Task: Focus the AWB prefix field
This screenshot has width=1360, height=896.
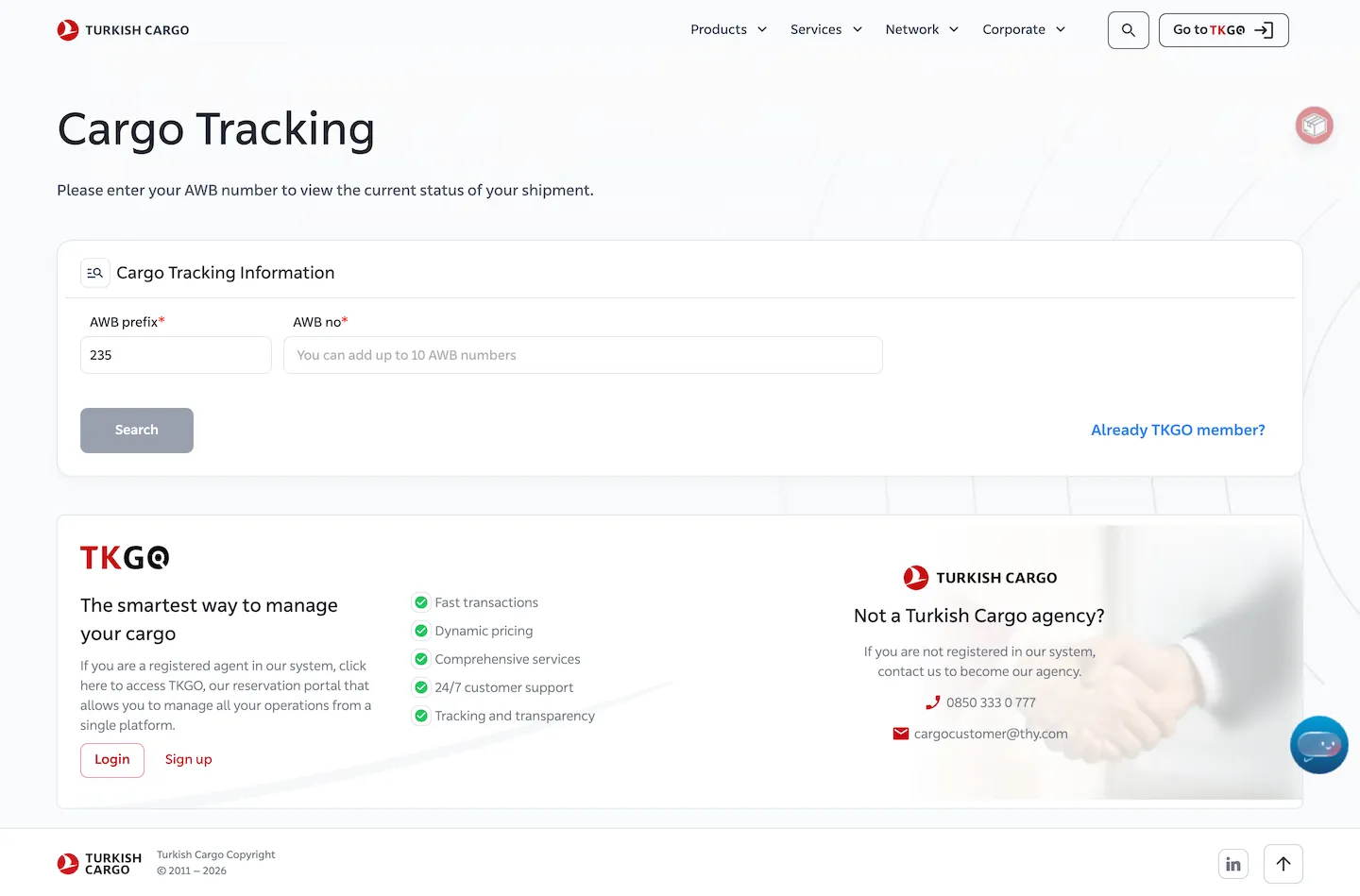Action: coord(176,355)
